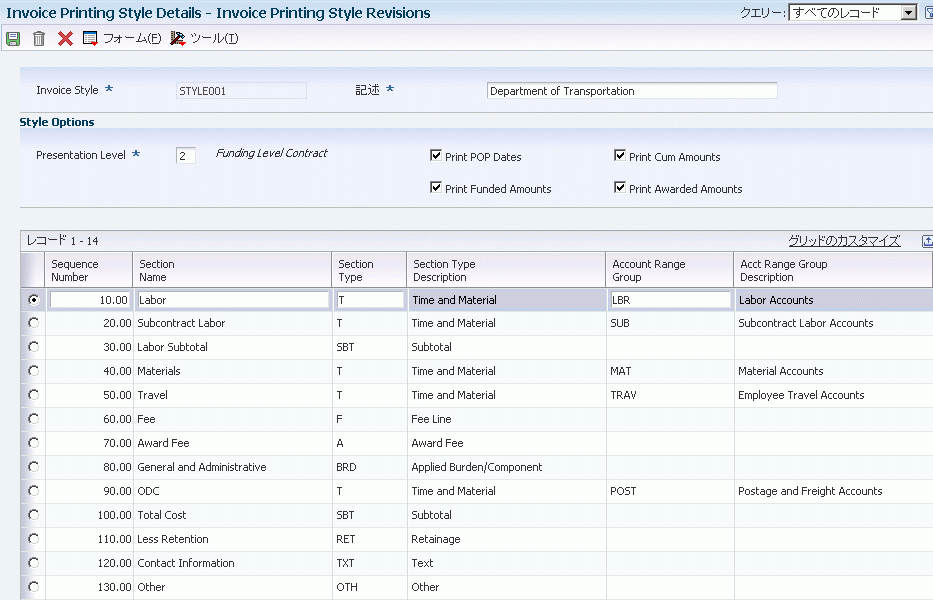Click the グリッドのカスタマイズ link
The height and width of the screenshot is (600, 933).
coord(844,241)
